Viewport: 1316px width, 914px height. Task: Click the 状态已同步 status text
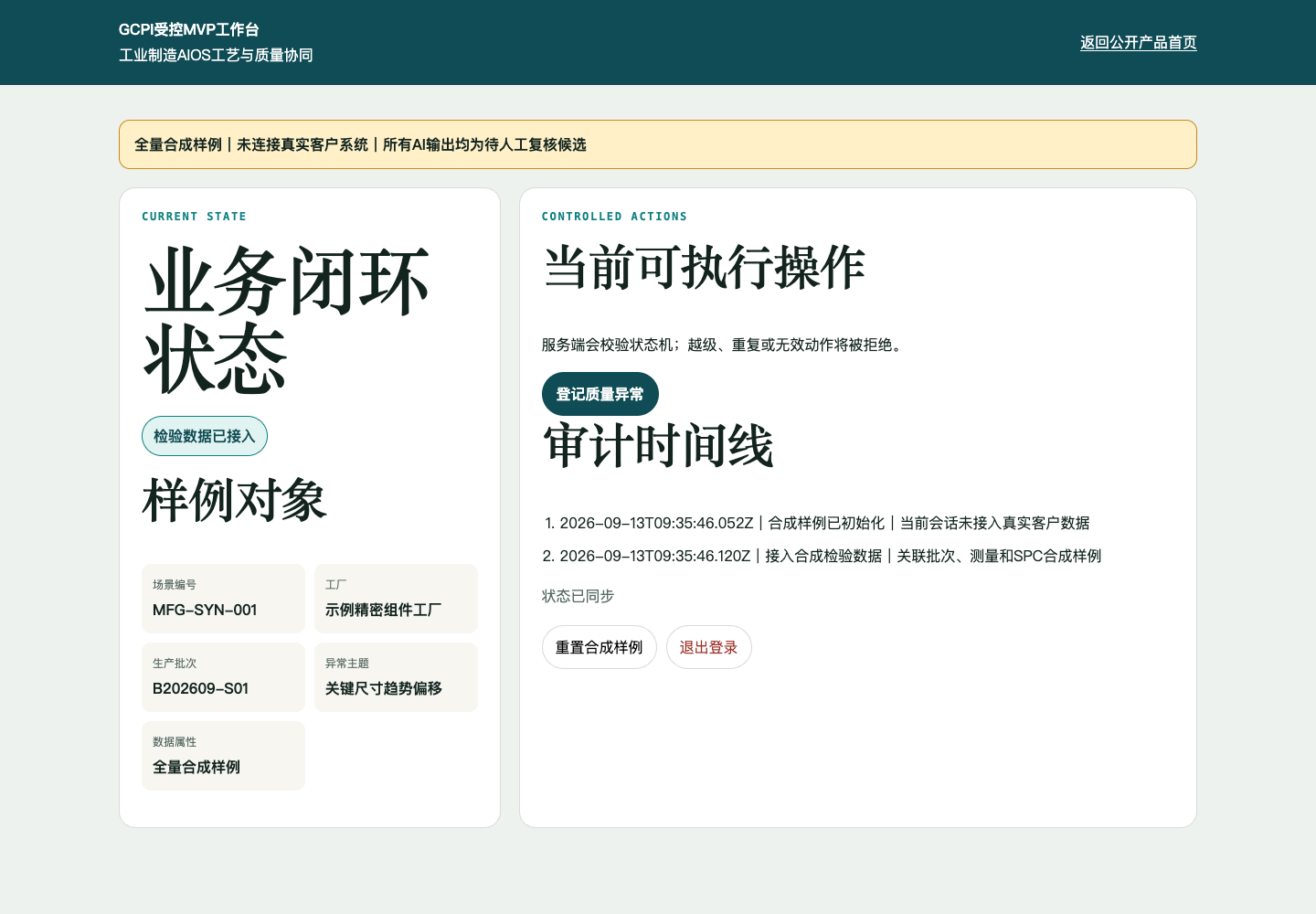coord(578,596)
